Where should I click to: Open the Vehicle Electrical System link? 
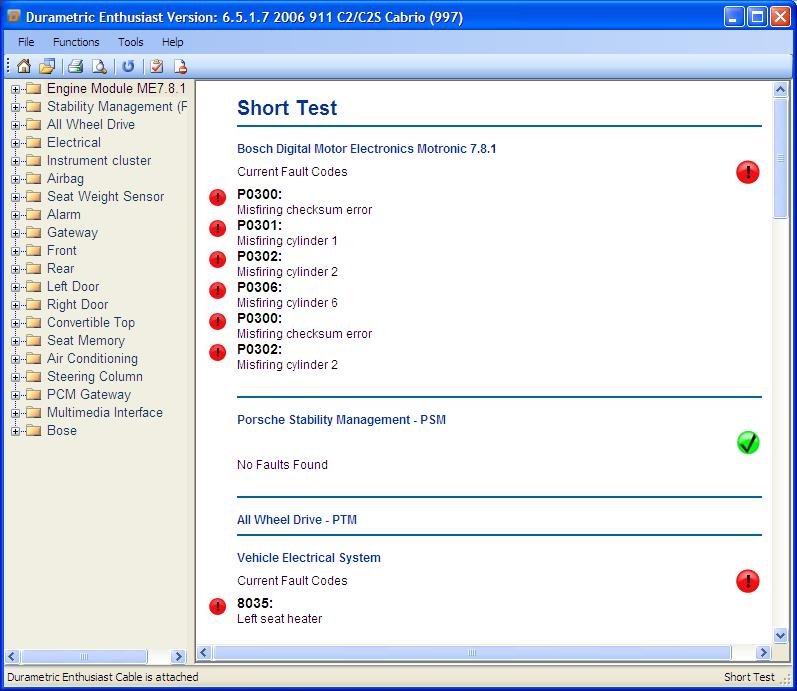pos(309,558)
